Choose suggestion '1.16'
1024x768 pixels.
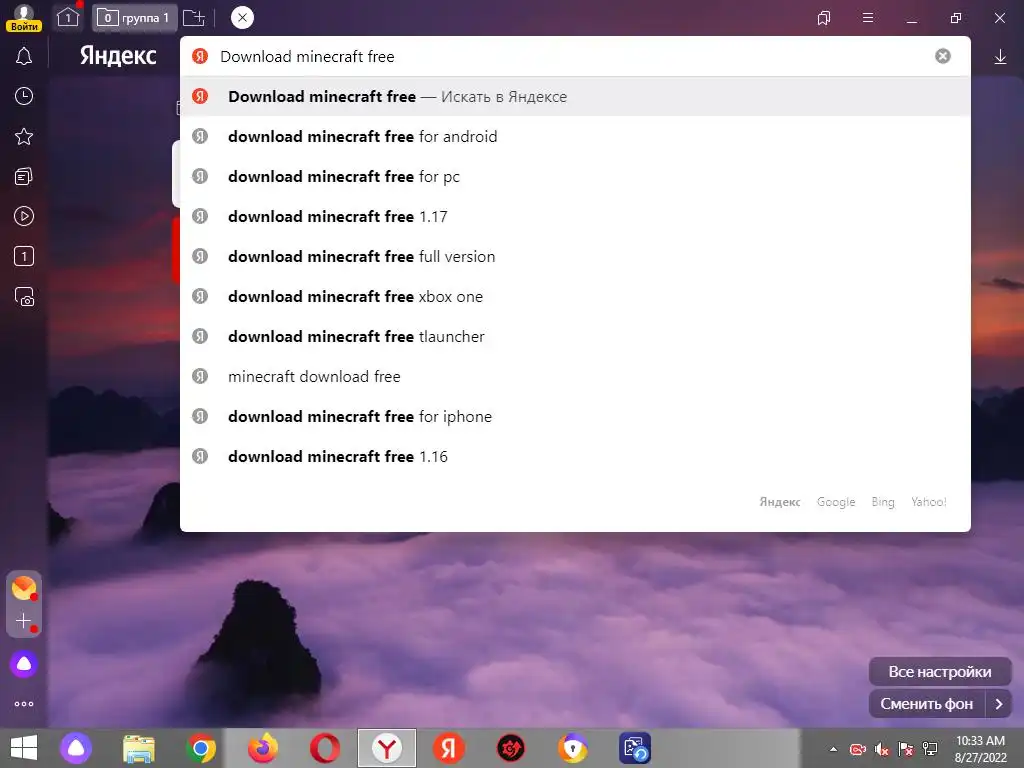click(x=575, y=456)
